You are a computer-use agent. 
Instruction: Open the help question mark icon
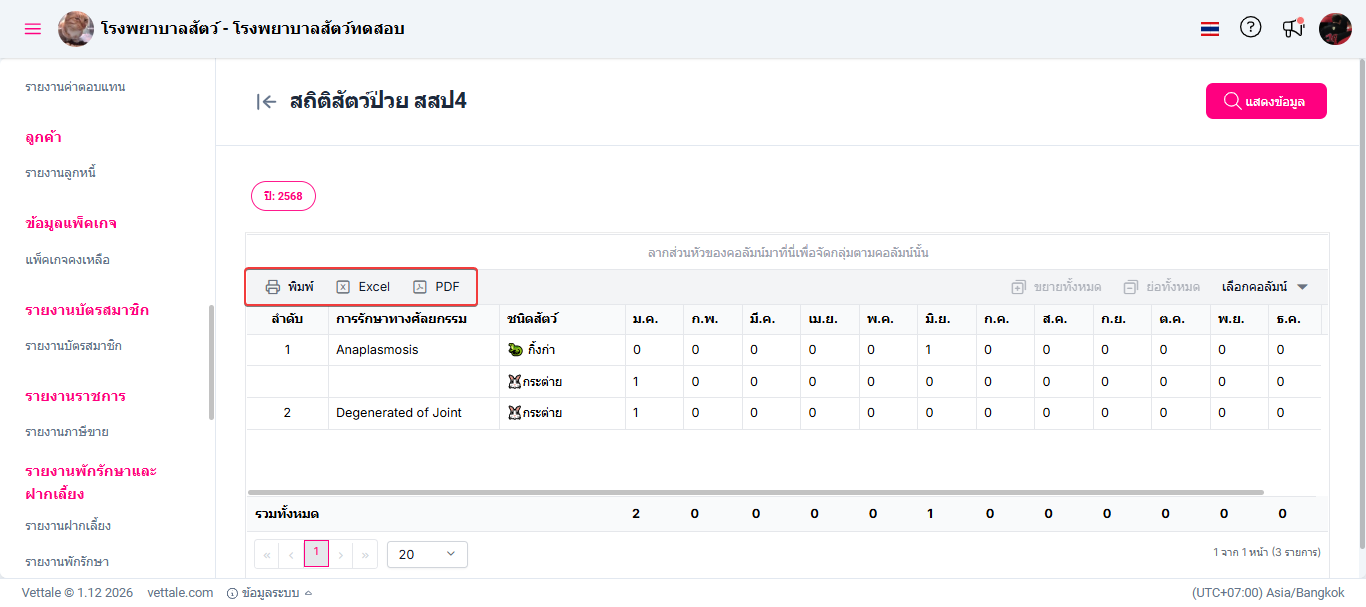[x=1250, y=28]
